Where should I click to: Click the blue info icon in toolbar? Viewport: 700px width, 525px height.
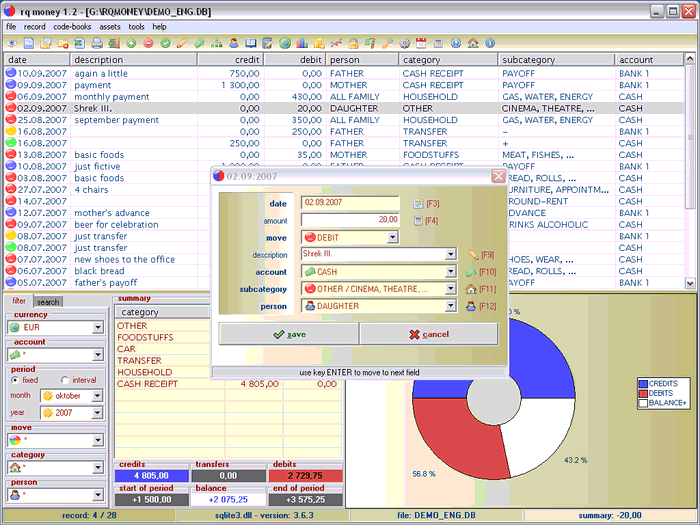(x=490, y=43)
